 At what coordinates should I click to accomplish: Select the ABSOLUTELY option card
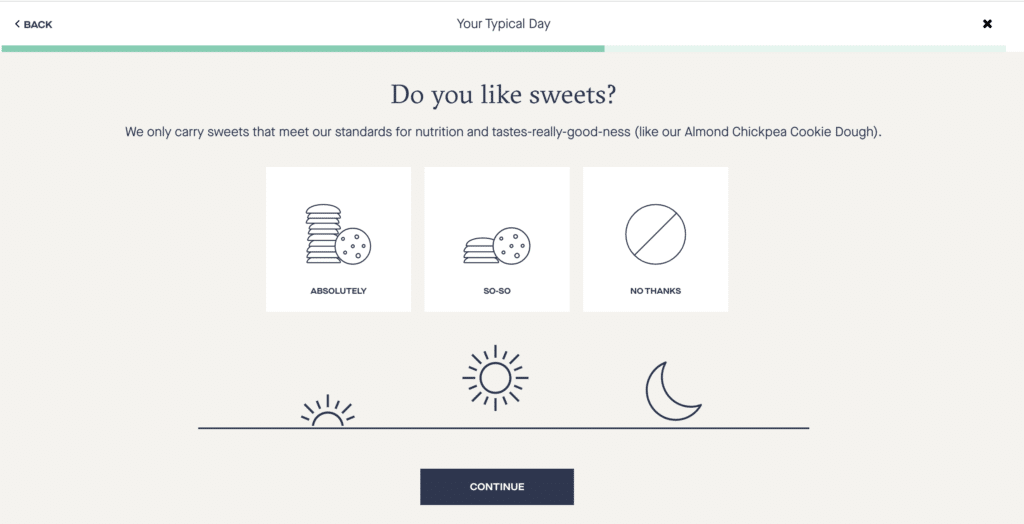tap(338, 239)
